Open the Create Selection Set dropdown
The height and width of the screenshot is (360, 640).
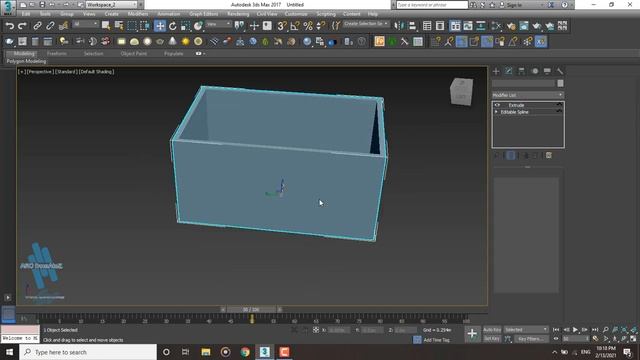pos(366,24)
